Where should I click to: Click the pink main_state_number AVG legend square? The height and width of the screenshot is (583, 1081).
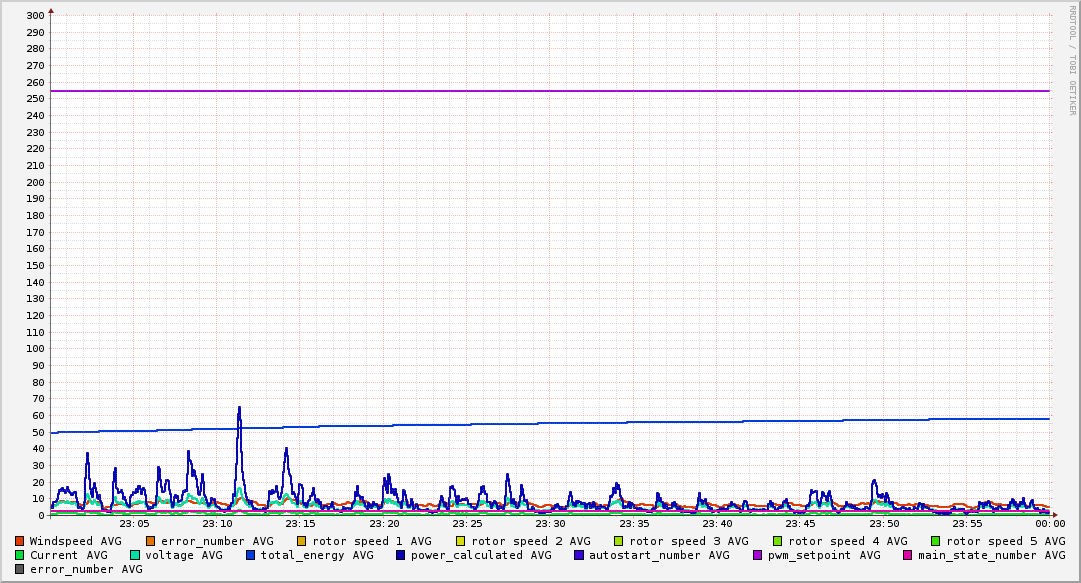tap(908, 555)
